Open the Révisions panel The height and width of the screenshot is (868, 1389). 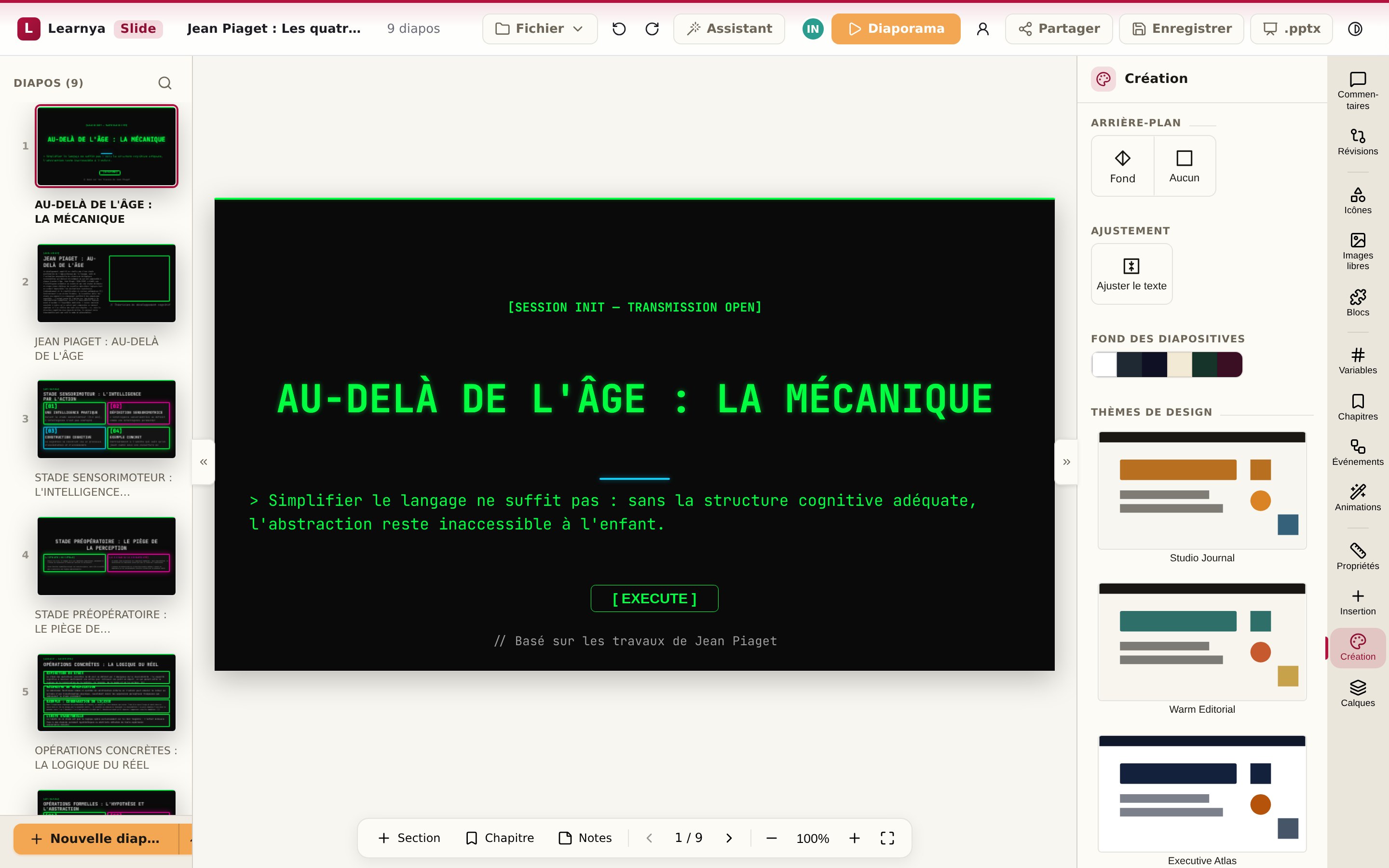click(1358, 142)
